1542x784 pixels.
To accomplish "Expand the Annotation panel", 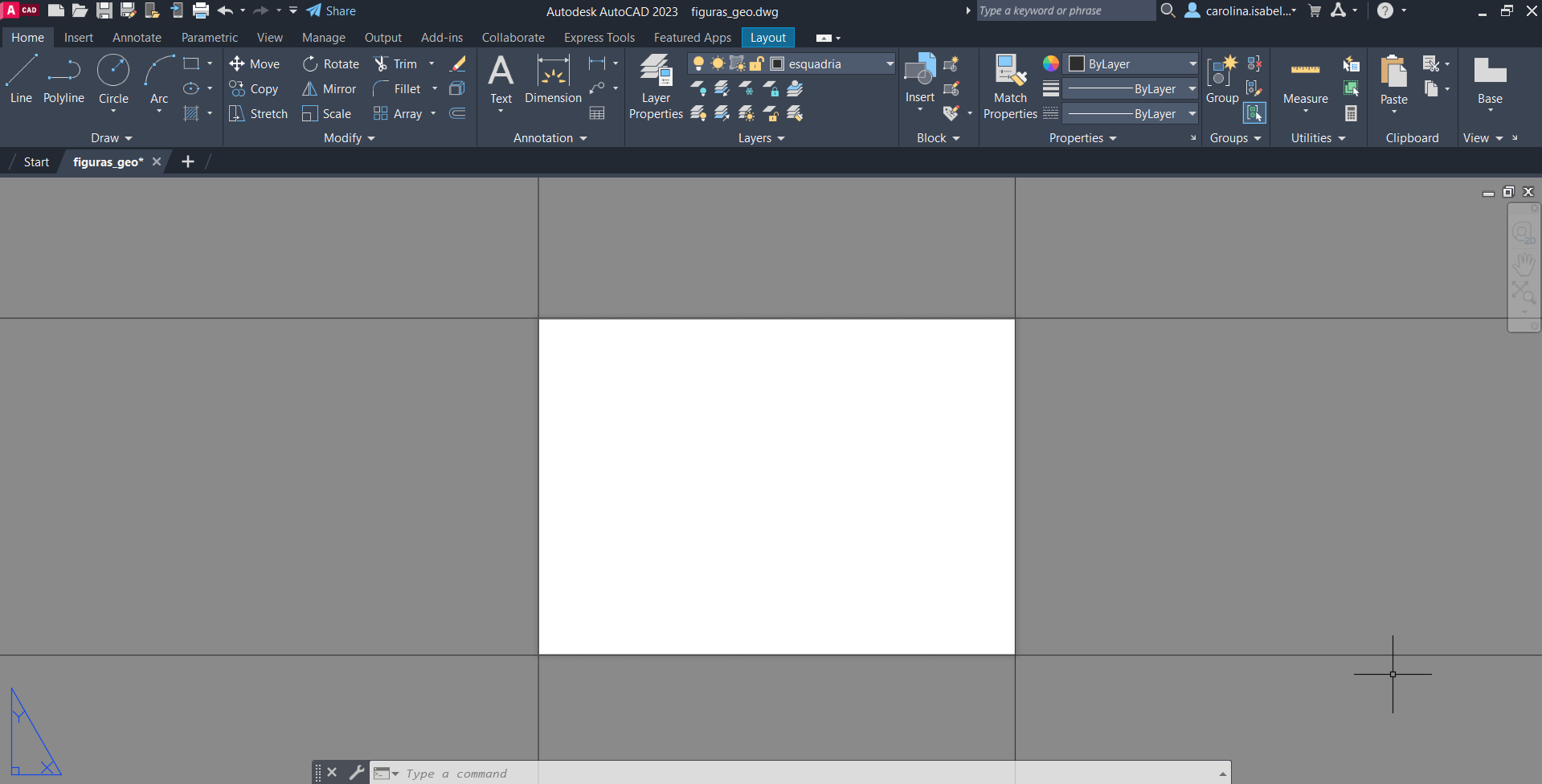I will coord(550,138).
